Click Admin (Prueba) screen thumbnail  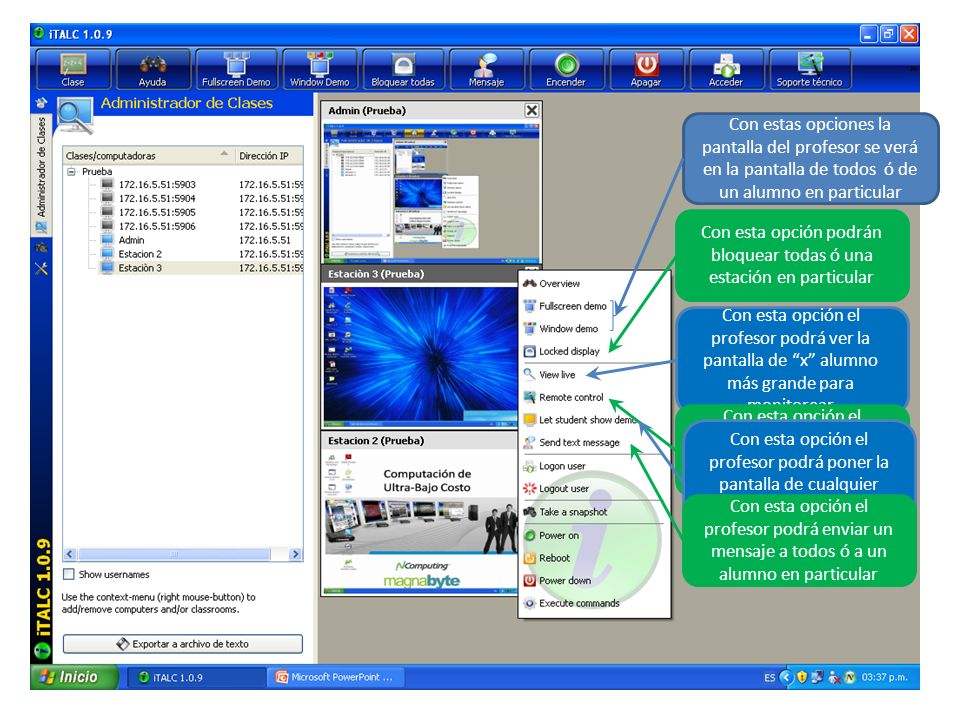point(431,192)
